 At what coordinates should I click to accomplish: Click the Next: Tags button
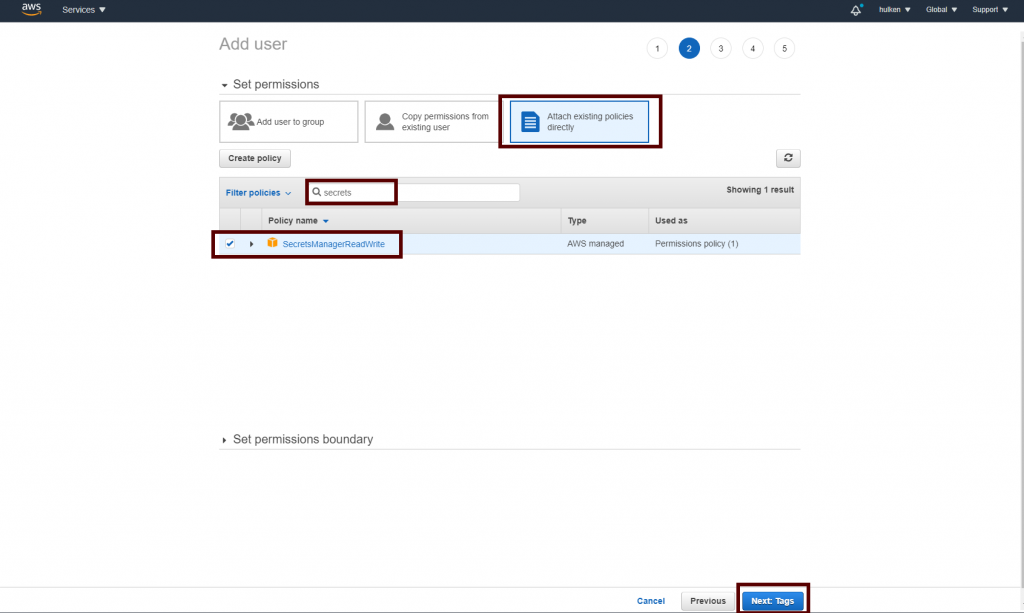click(772, 601)
